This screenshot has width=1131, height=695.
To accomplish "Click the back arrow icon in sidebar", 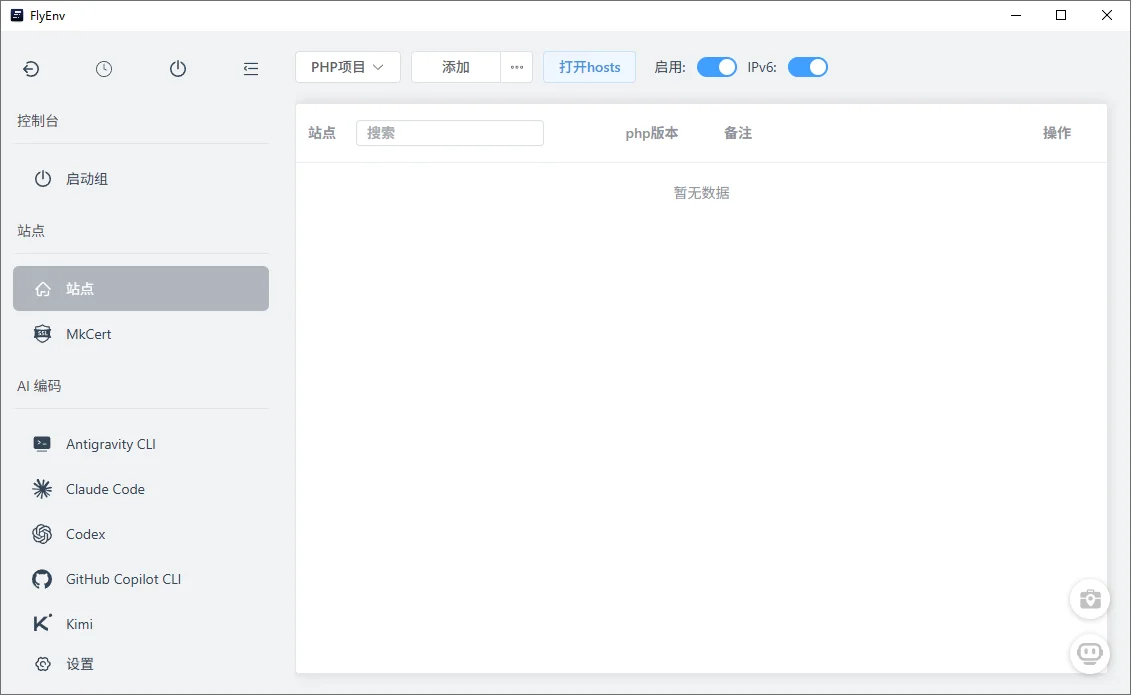I will 31,69.
